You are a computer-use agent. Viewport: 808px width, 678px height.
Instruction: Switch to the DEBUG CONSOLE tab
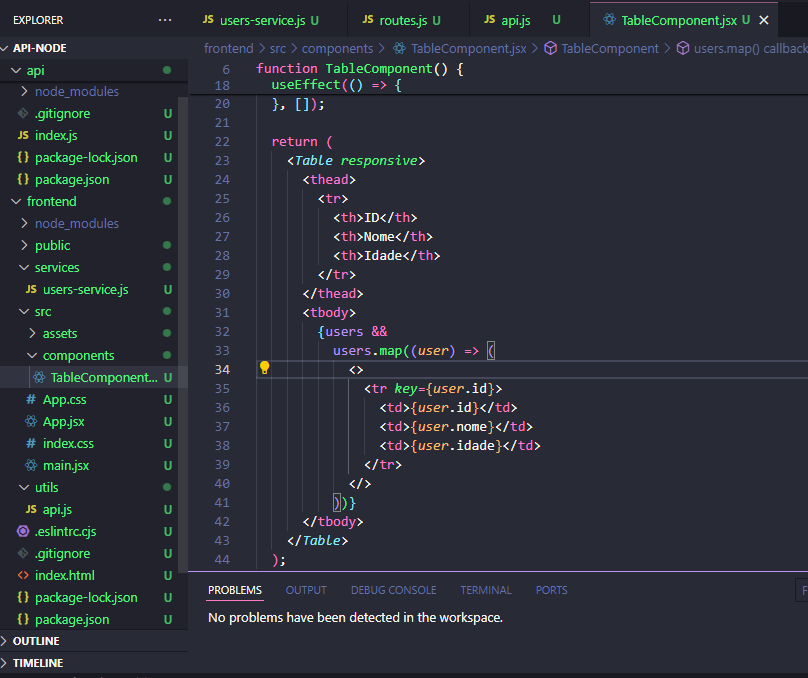pyautogui.click(x=393, y=590)
